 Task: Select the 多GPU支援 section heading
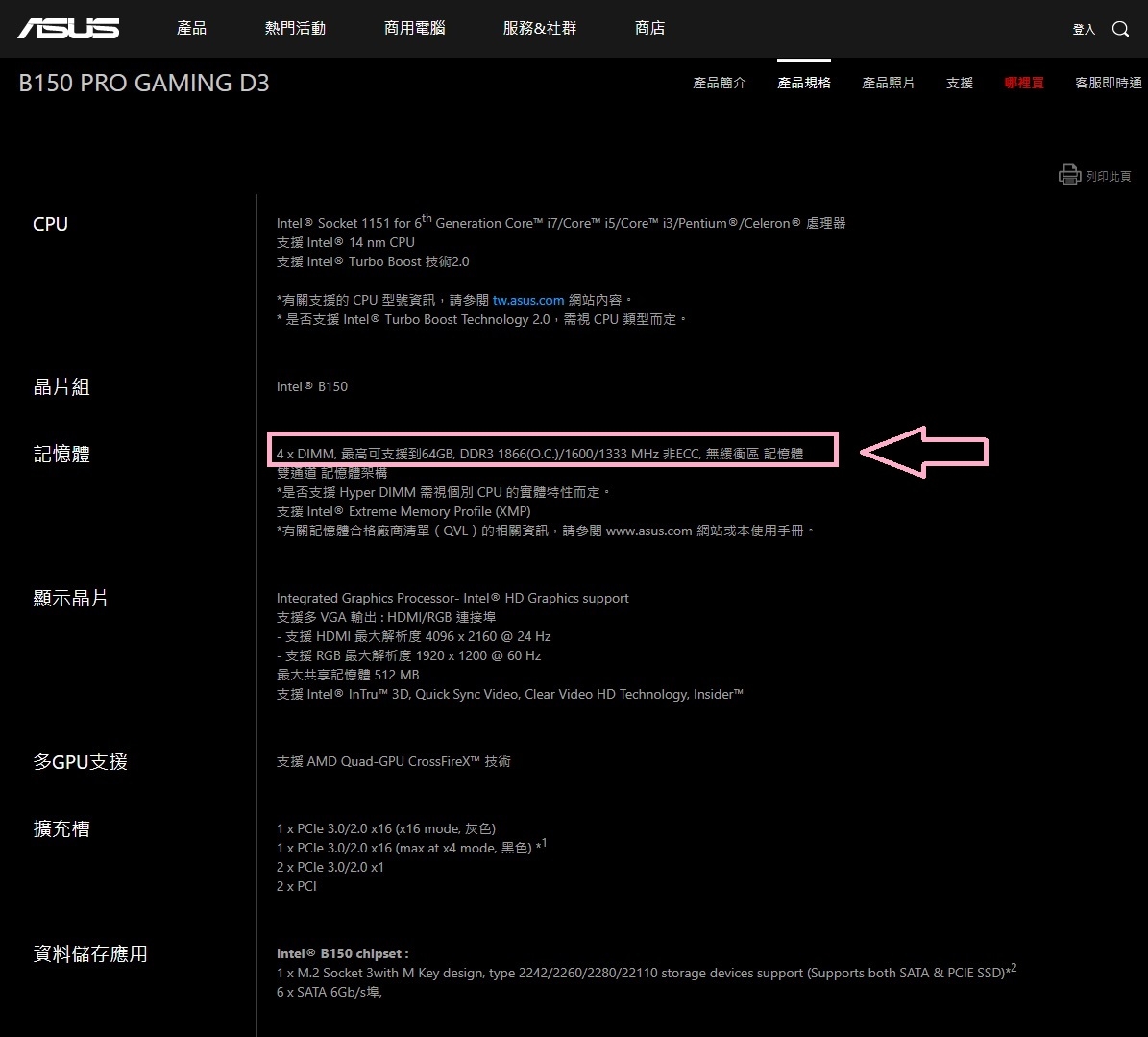coord(81,761)
